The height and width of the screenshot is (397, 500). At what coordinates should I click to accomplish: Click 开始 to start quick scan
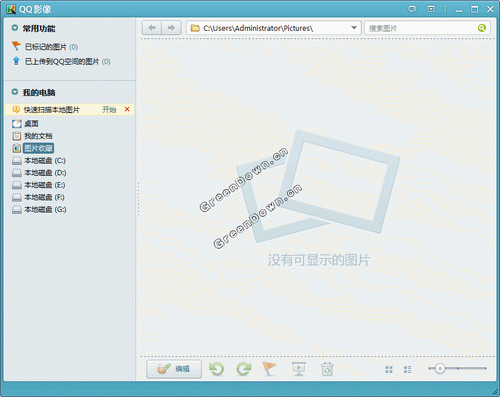[x=109, y=109]
